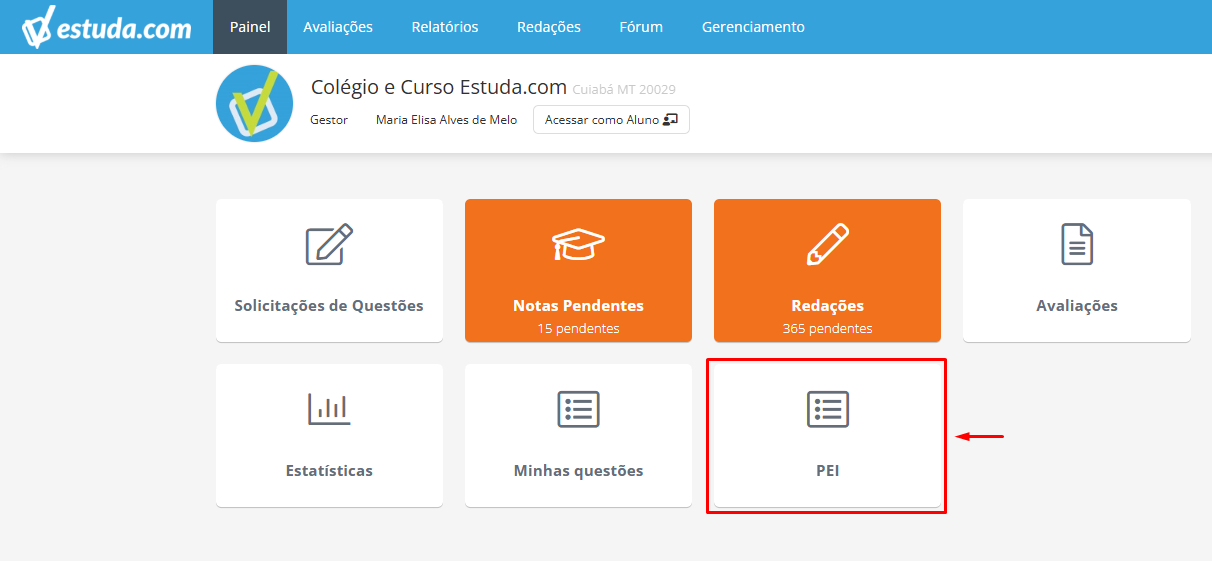The height and width of the screenshot is (561, 1212).
Task: Click the list icon above Minhas questões
Action: (x=578, y=409)
